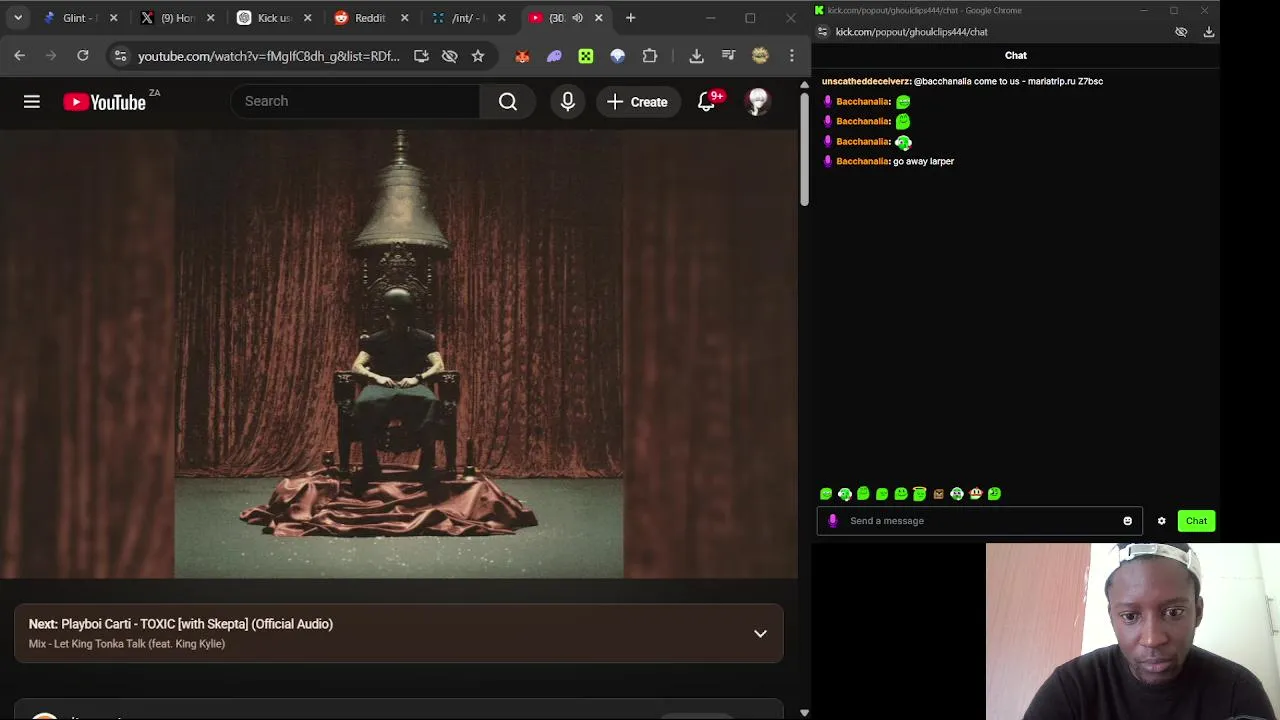Insert the first green emote in the quick row
The width and height of the screenshot is (1280, 720).
pos(826,494)
